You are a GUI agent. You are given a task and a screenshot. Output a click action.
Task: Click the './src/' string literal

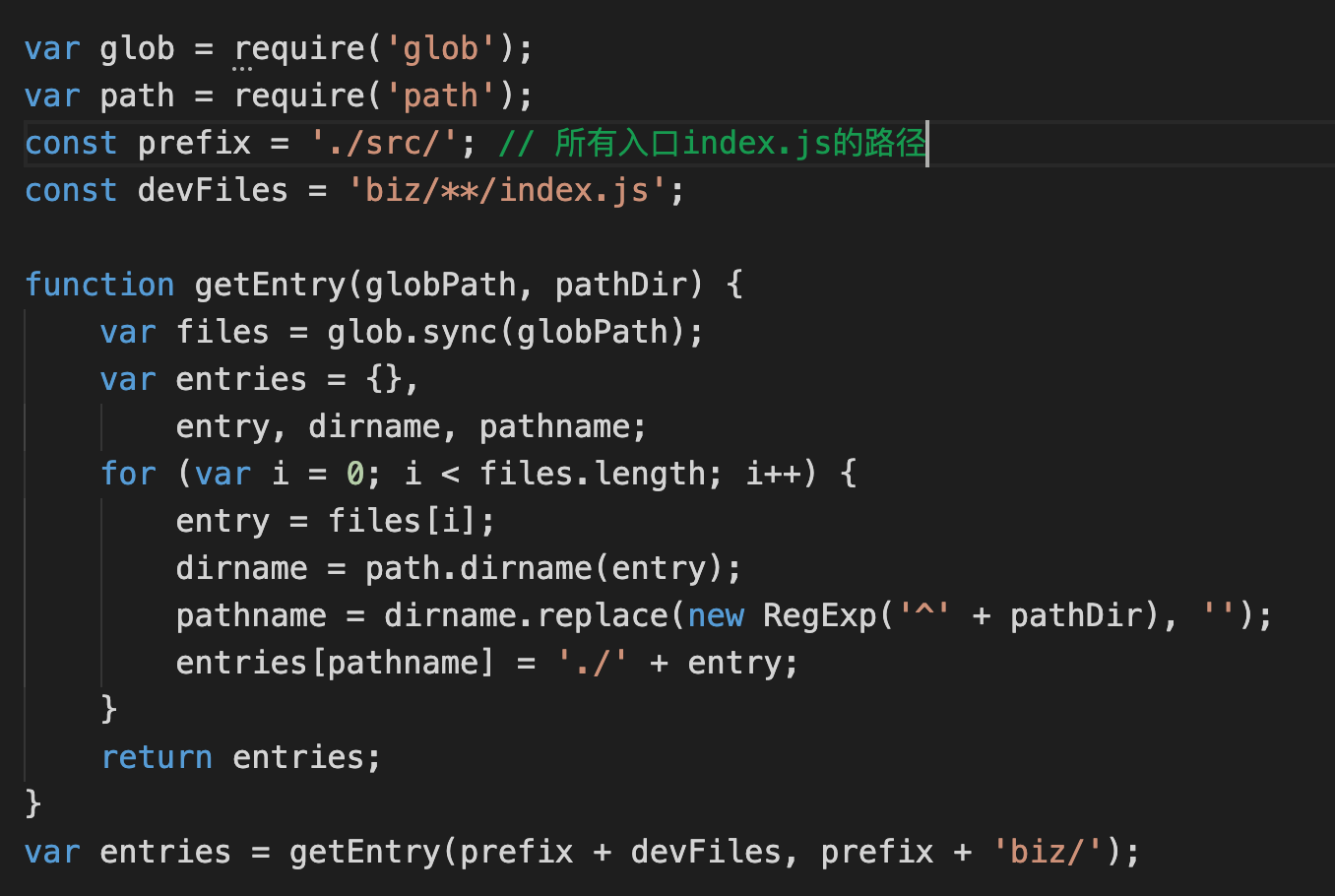coord(384,143)
